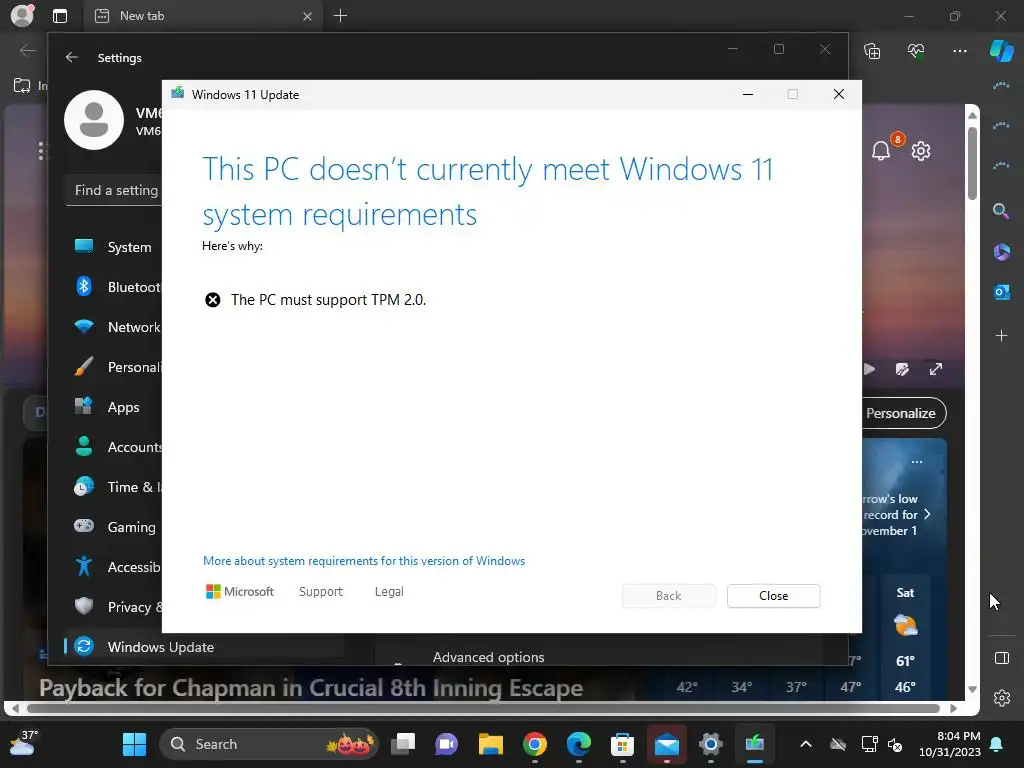Close the Windows 11 Update dialog with Close button
1024x768 pixels.
click(x=773, y=596)
